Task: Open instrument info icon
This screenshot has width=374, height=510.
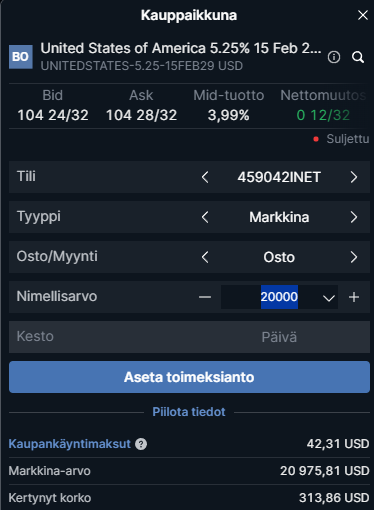Action: click(334, 57)
